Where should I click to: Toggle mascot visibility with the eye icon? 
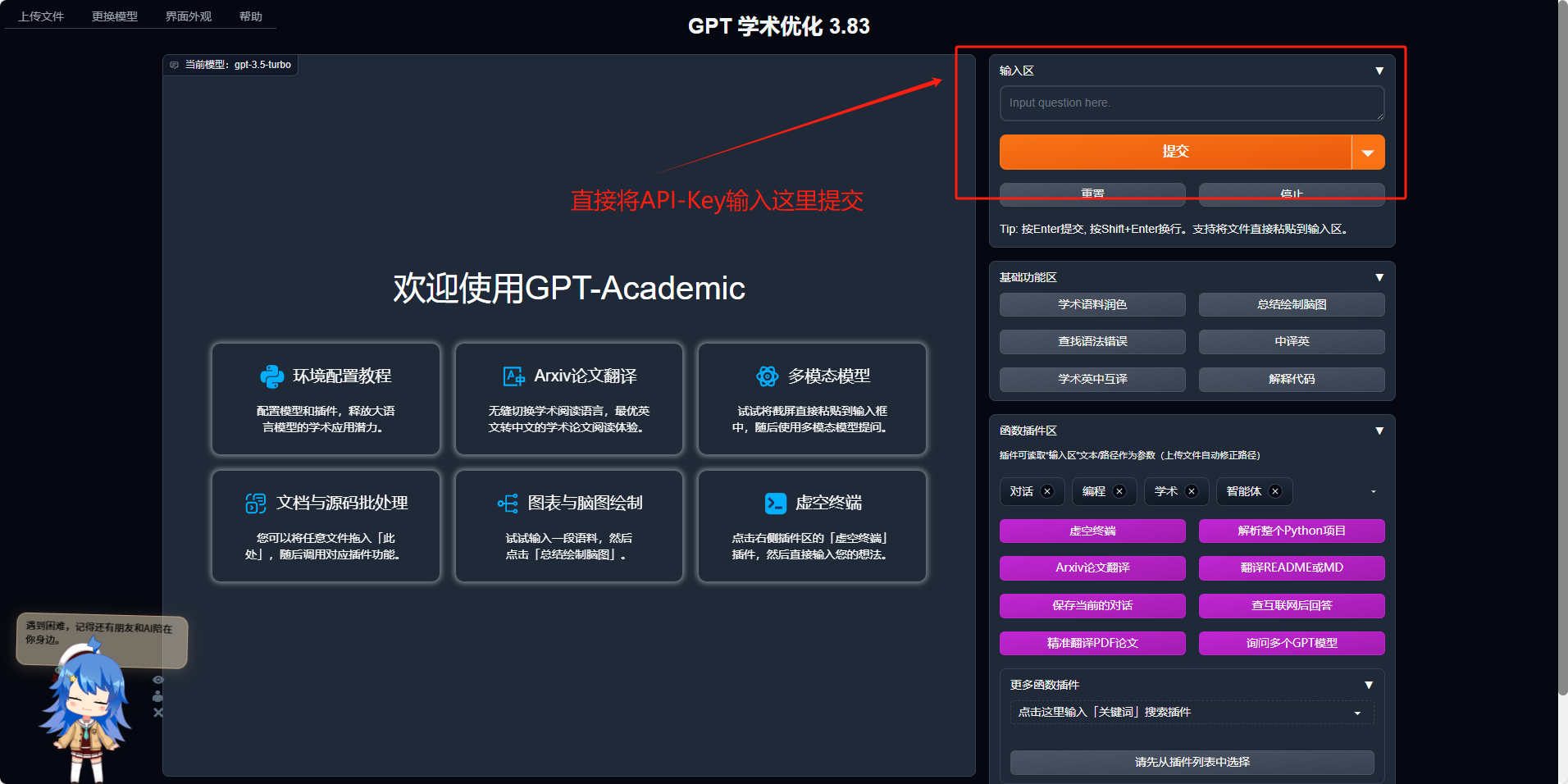pos(157,679)
